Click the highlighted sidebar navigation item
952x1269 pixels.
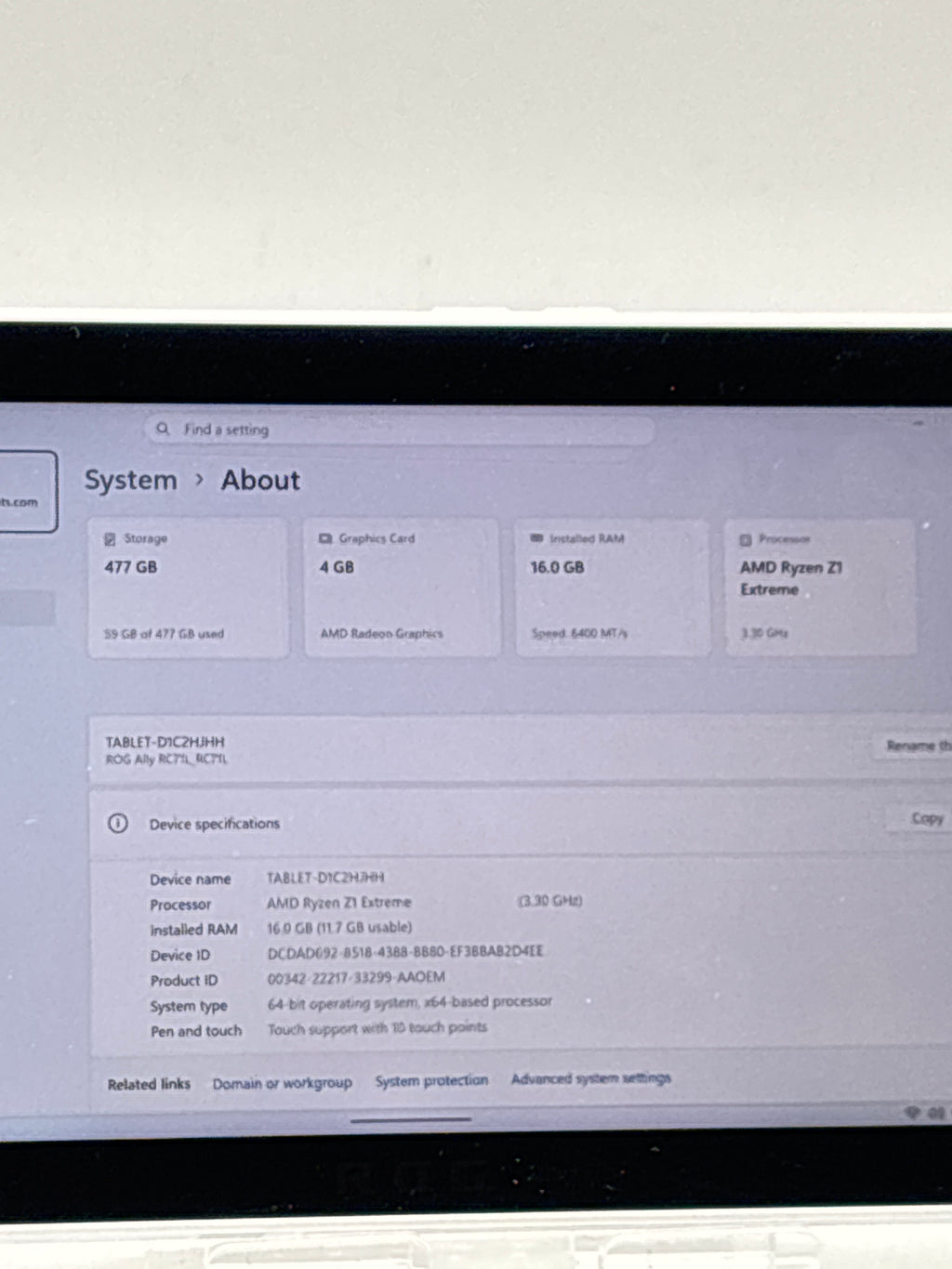pos(27,609)
